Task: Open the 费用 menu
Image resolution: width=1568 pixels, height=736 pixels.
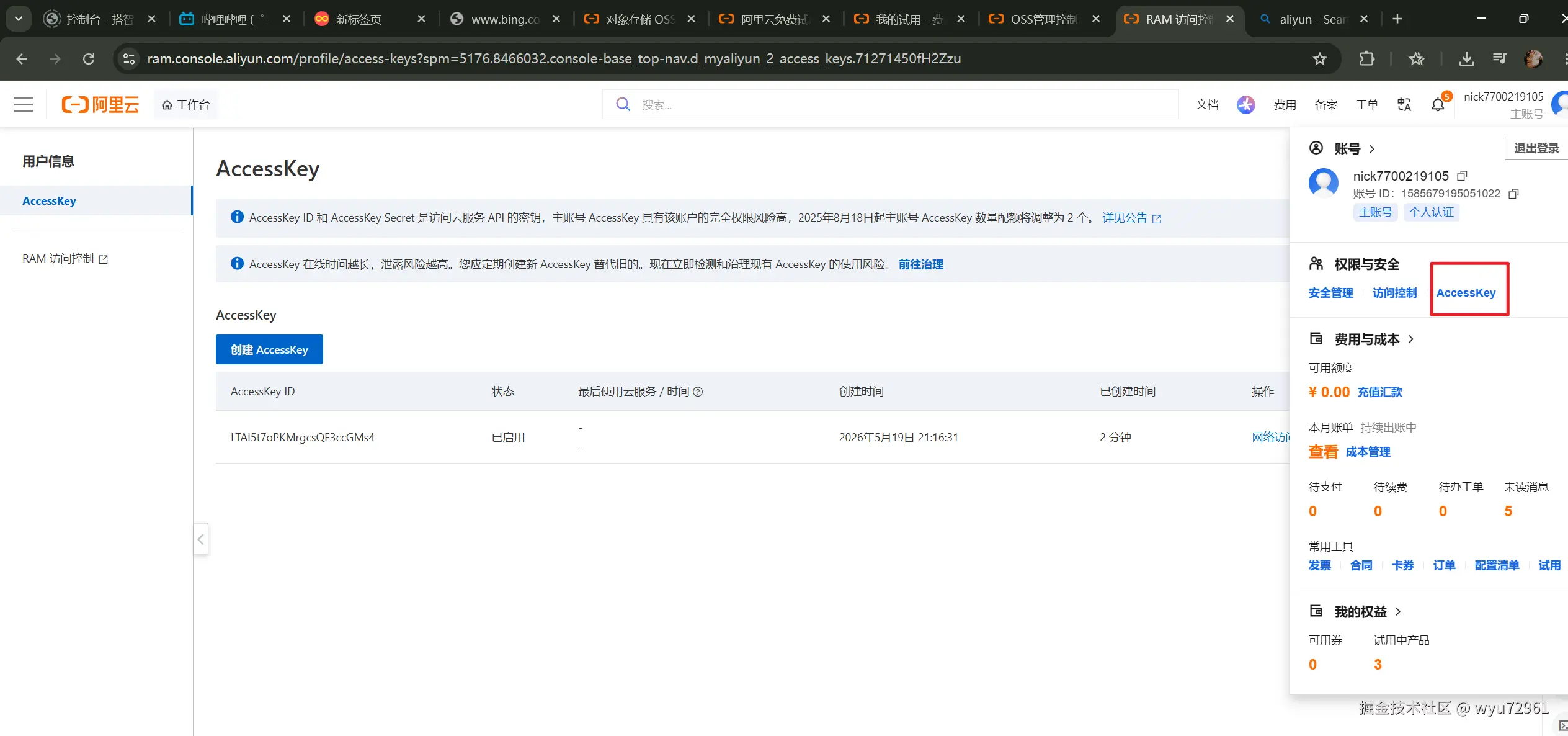Action: 1285,104
